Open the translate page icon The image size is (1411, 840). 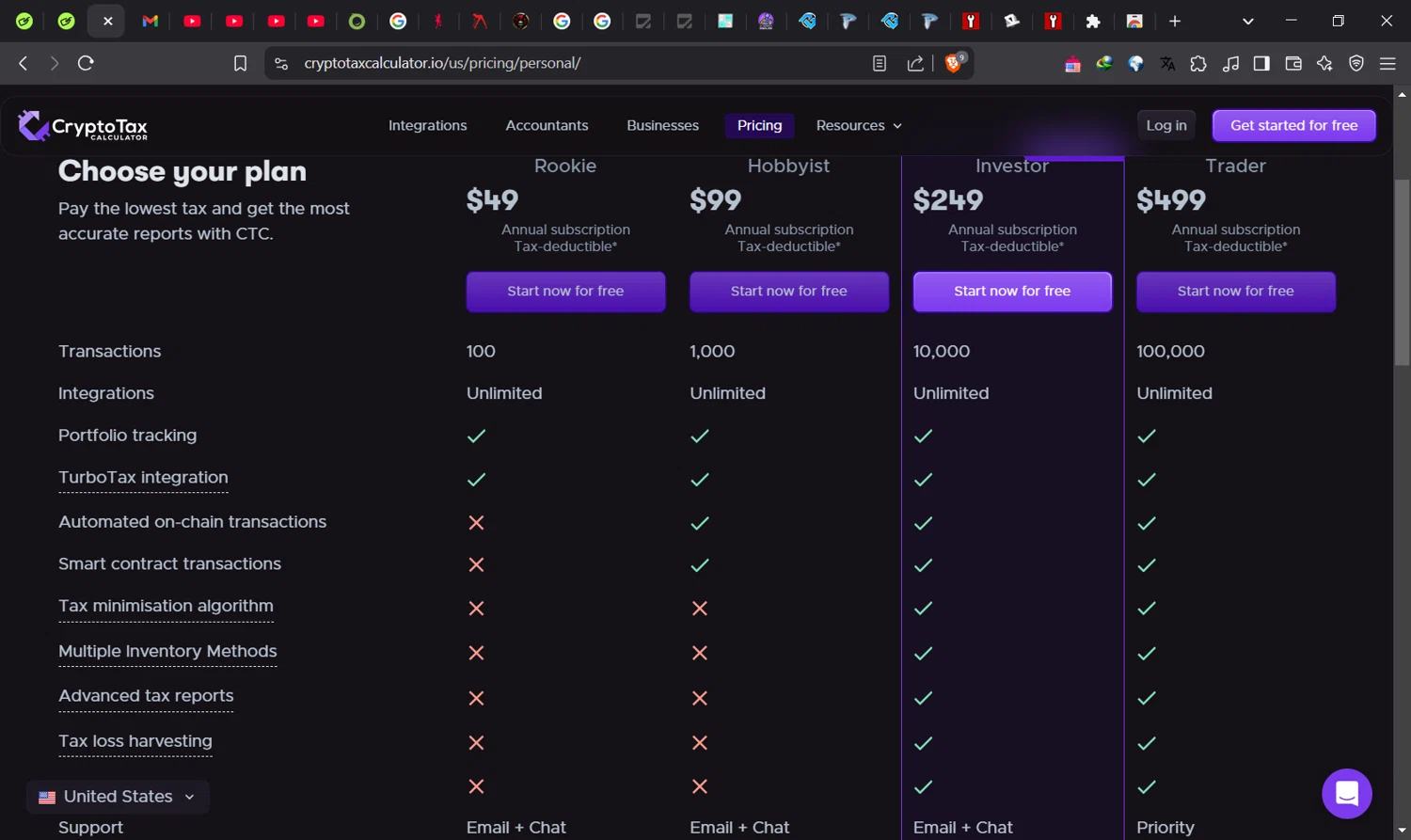pyautogui.click(x=1167, y=63)
